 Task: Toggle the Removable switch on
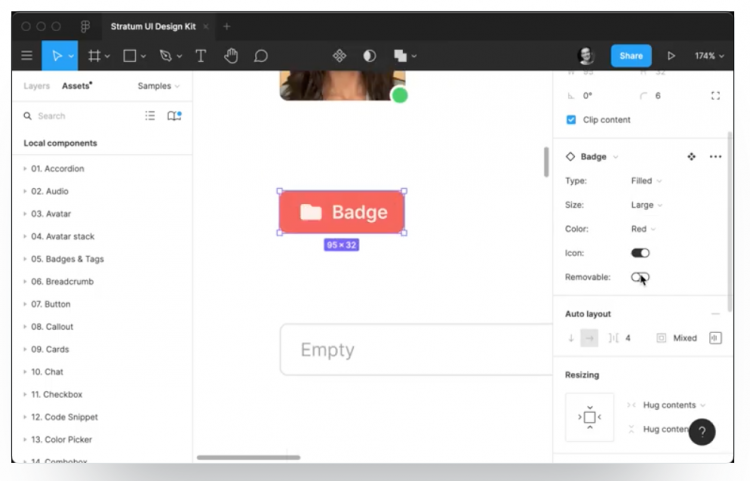click(640, 277)
